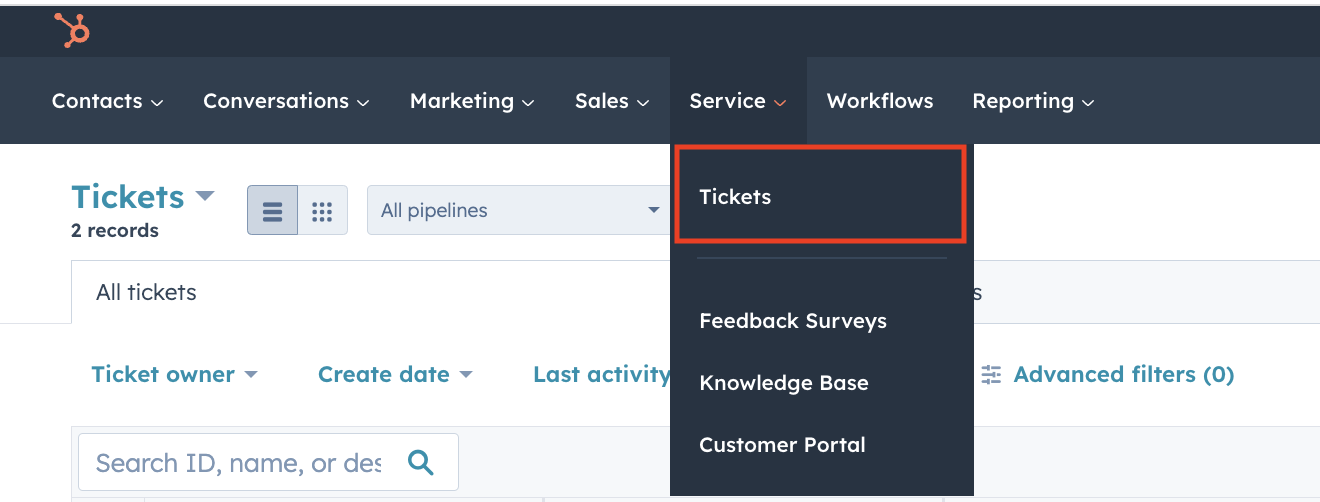The width and height of the screenshot is (1320, 502).
Task: Open the Marketing menu
Action: (472, 101)
